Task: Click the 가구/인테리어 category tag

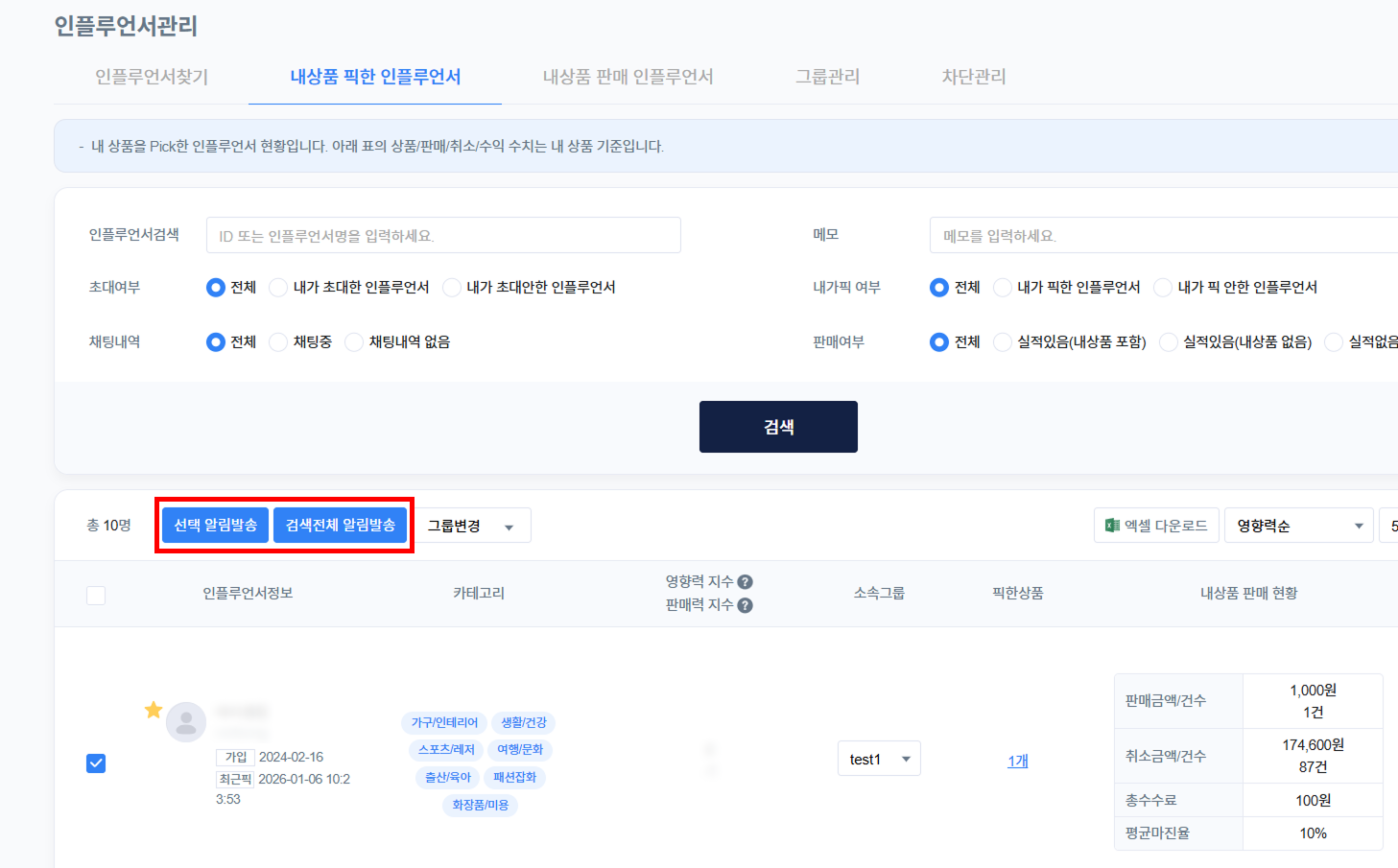Action: pos(444,722)
